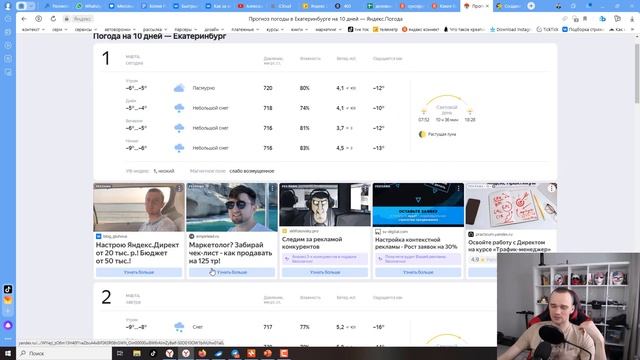
Task: Go back with the browser back arrow
Action: (24, 19)
